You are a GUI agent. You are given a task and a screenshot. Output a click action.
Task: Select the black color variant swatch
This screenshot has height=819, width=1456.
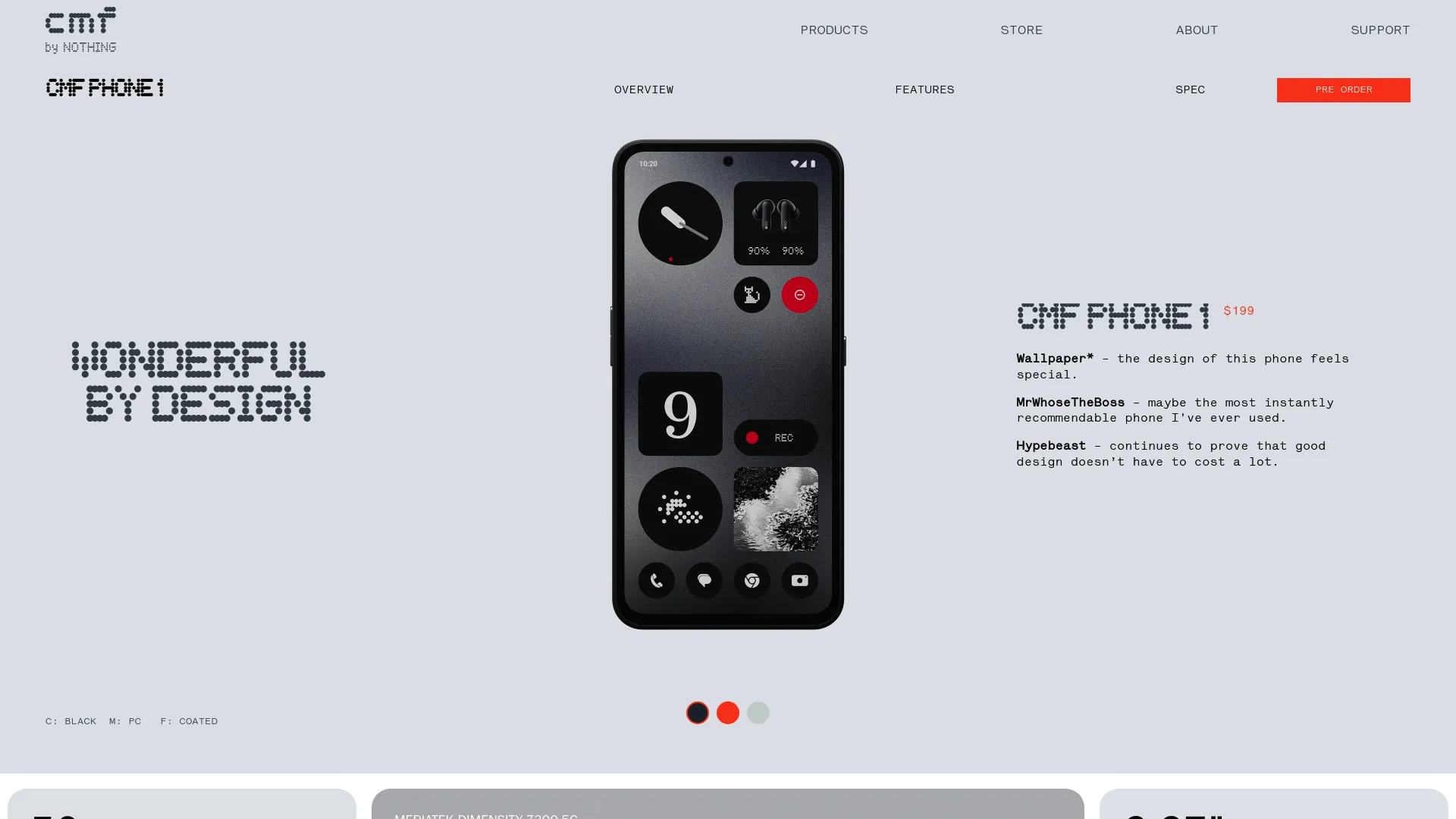tap(697, 712)
